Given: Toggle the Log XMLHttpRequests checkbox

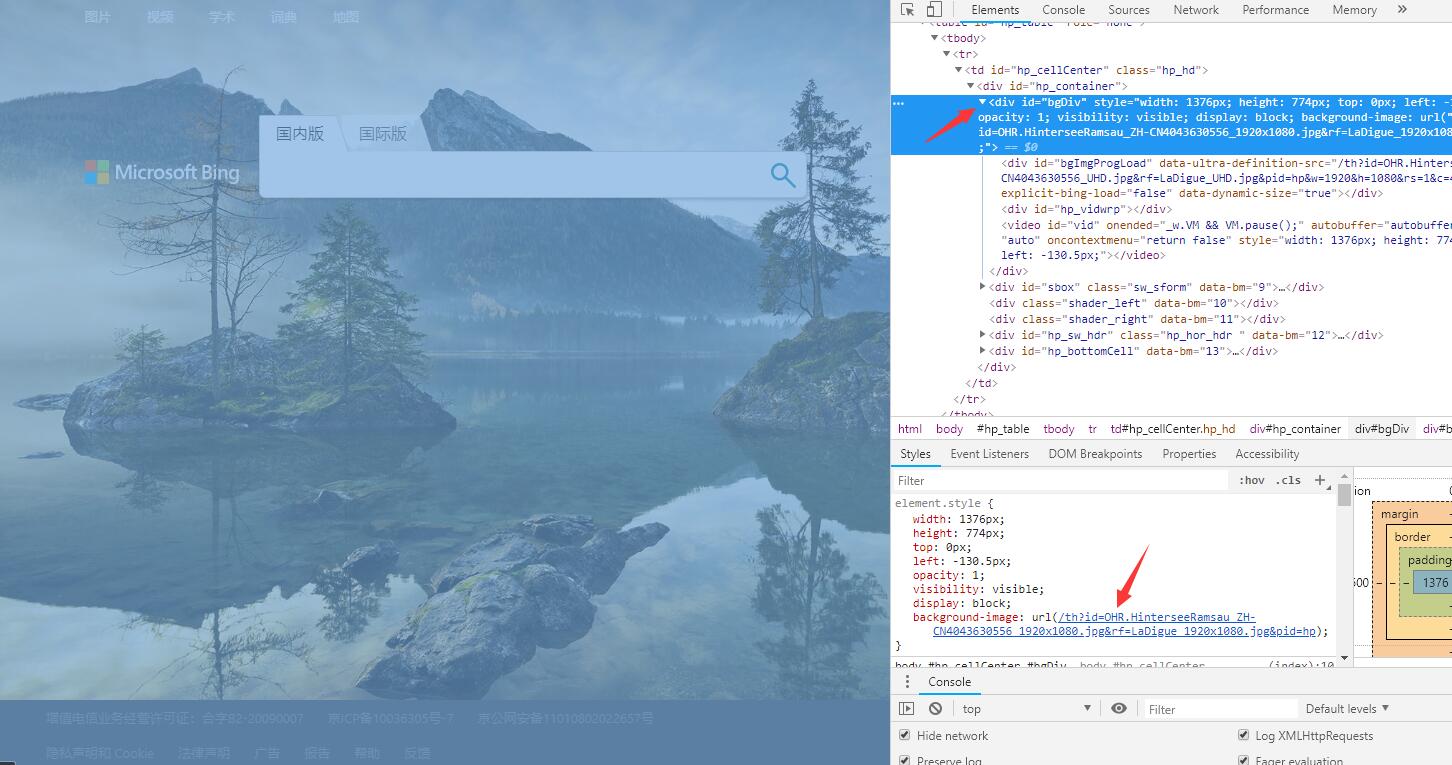Looking at the screenshot, I should pyautogui.click(x=1244, y=735).
